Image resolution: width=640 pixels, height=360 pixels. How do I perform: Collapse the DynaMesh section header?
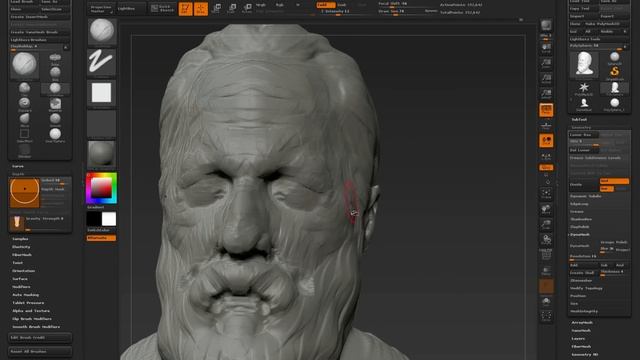(x=580, y=235)
